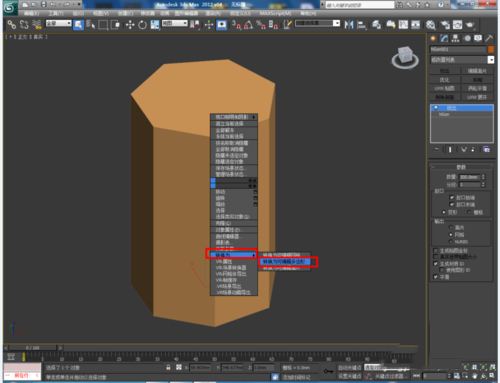The image size is (500, 383).
Task: Toggle Window/Crossing selection mode
Action: click(115, 24)
